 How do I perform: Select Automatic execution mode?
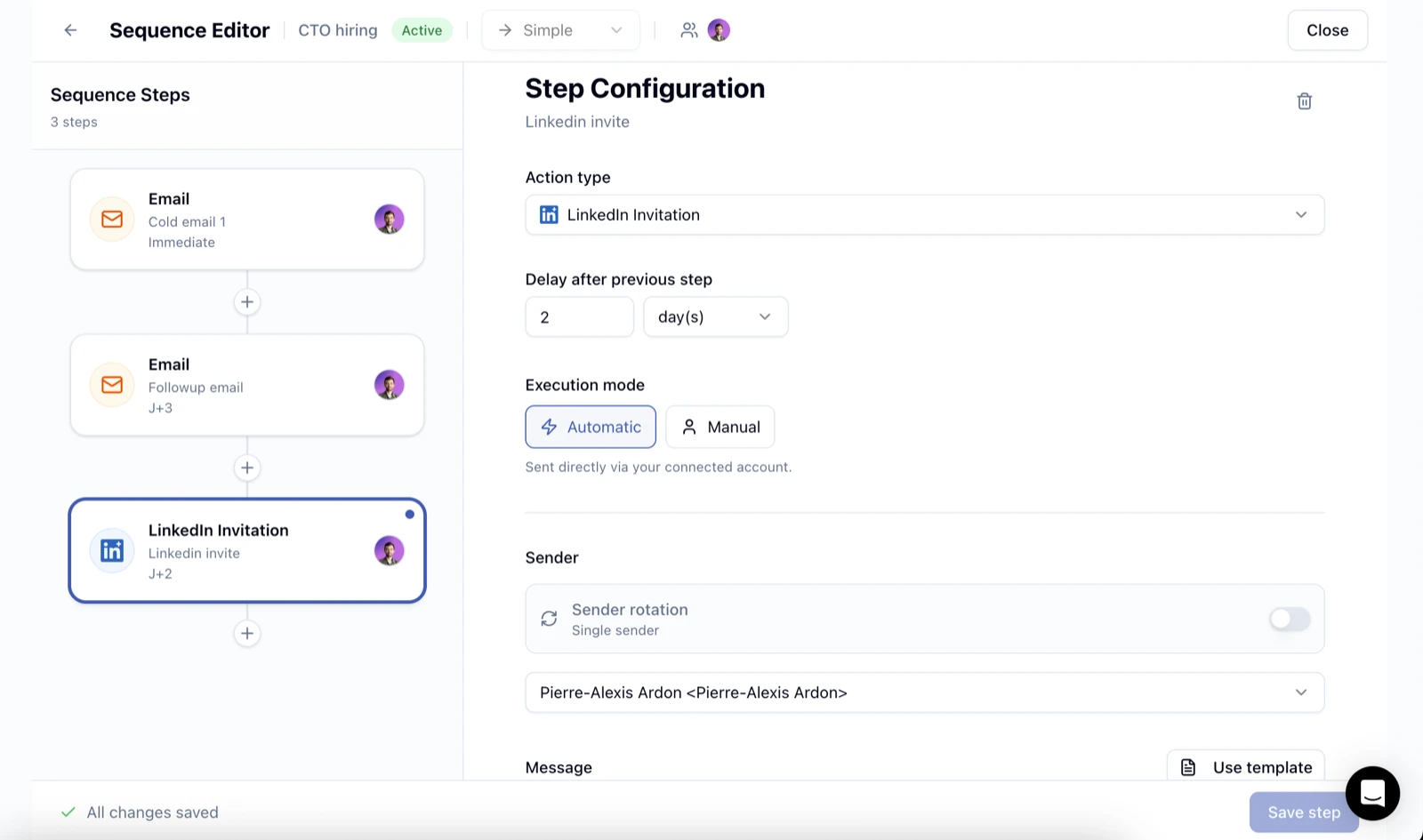click(x=590, y=427)
